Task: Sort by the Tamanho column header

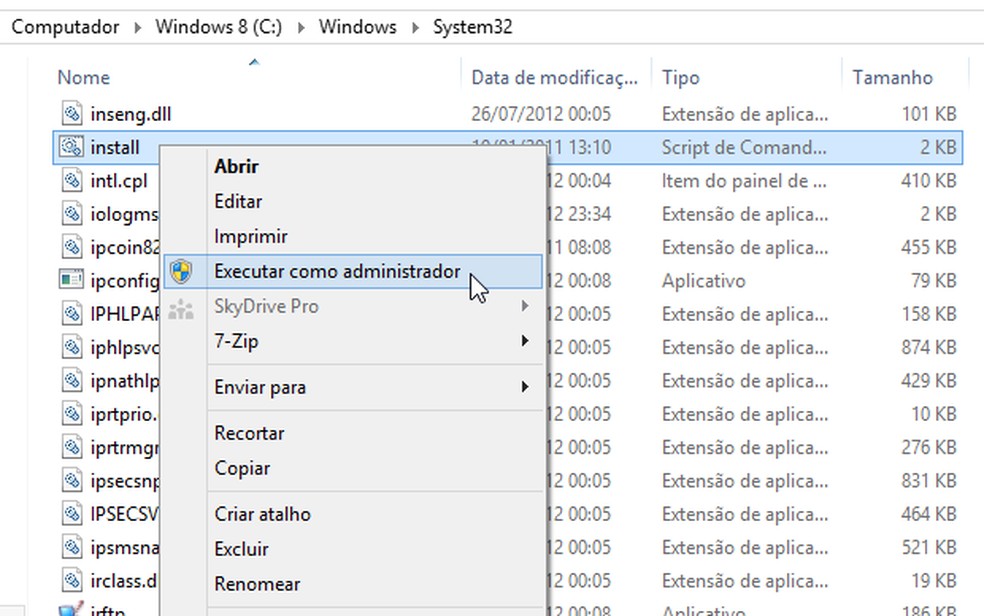Action: (892, 77)
